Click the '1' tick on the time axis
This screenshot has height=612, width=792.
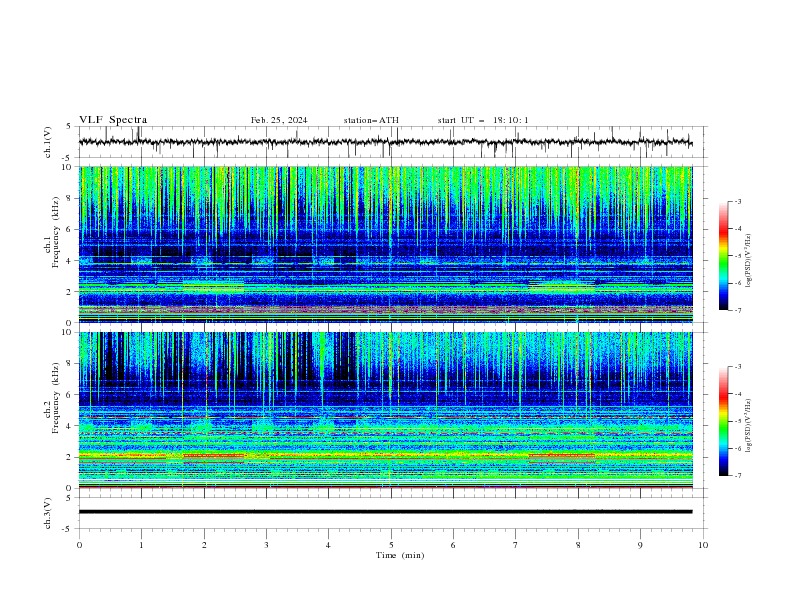[141, 545]
